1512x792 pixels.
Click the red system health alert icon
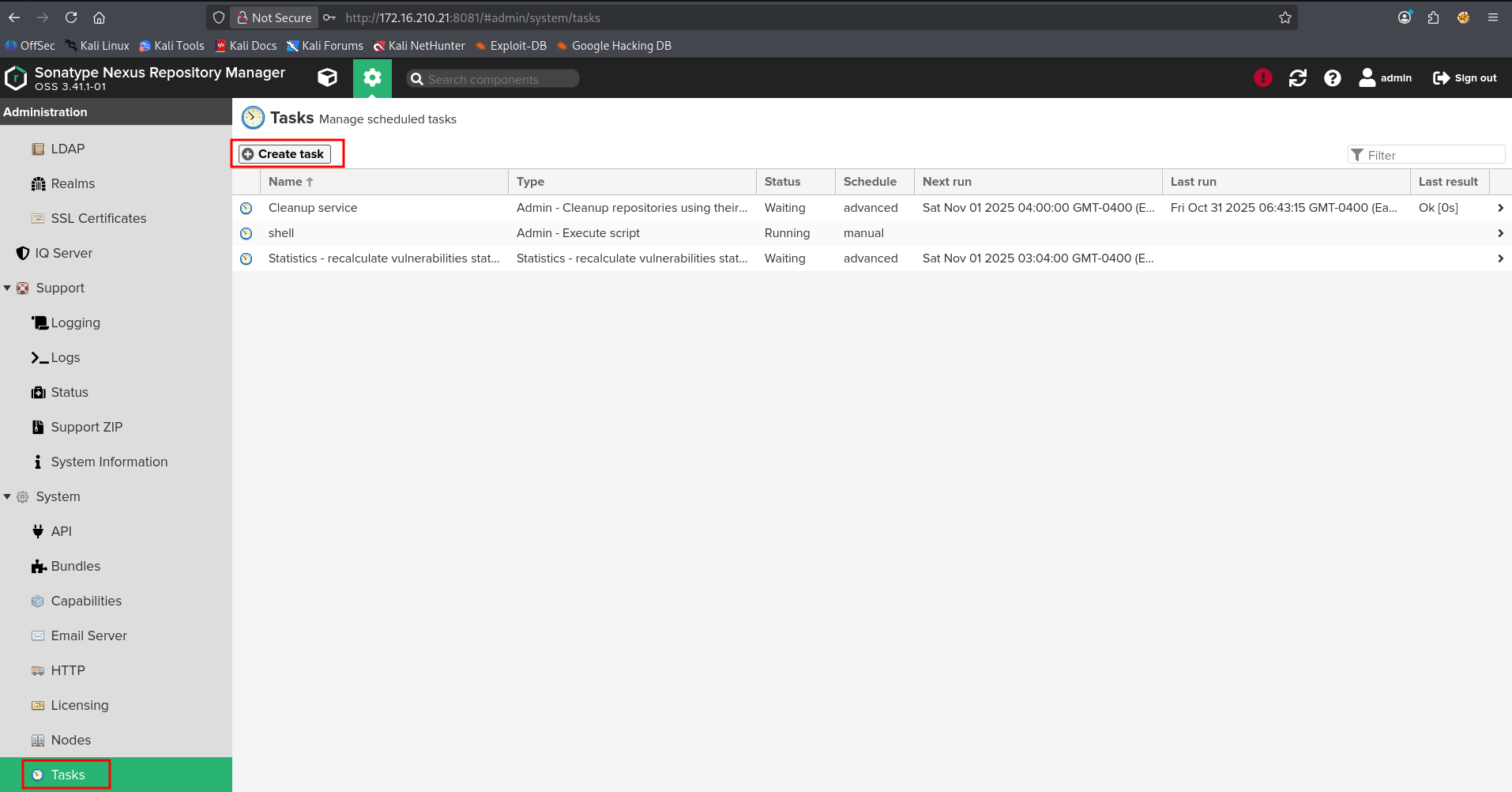point(1262,77)
